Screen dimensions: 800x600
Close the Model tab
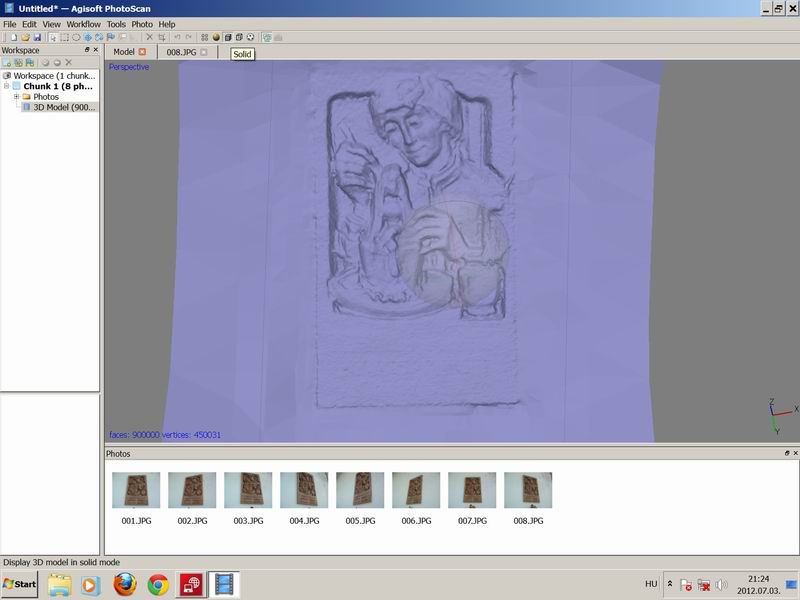click(142, 52)
